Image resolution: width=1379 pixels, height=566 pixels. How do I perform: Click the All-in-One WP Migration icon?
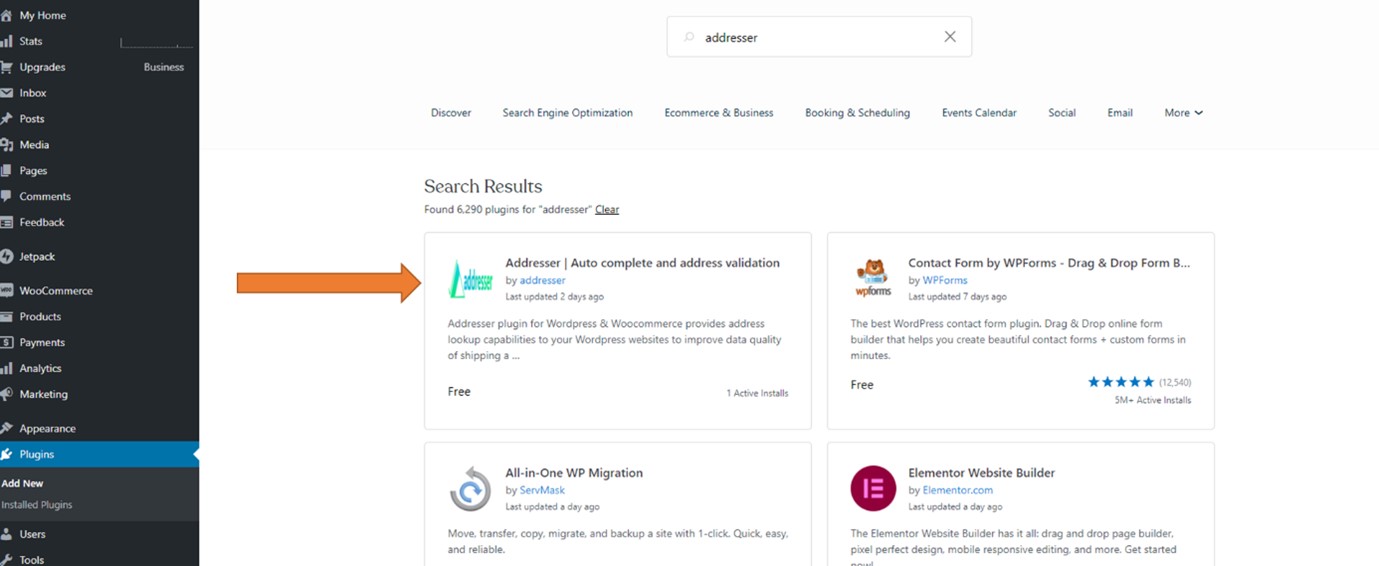point(470,490)
